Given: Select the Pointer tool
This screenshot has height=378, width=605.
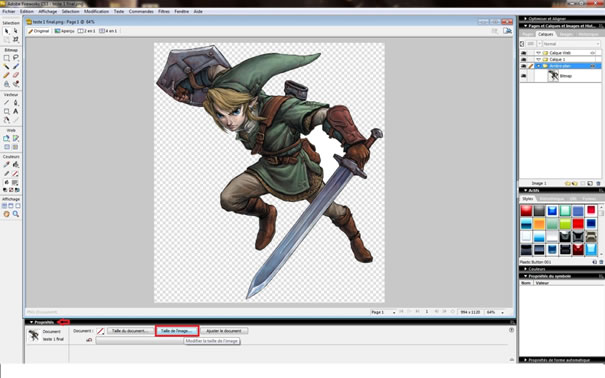Looking at the screenshot, I should coord(7,31).
